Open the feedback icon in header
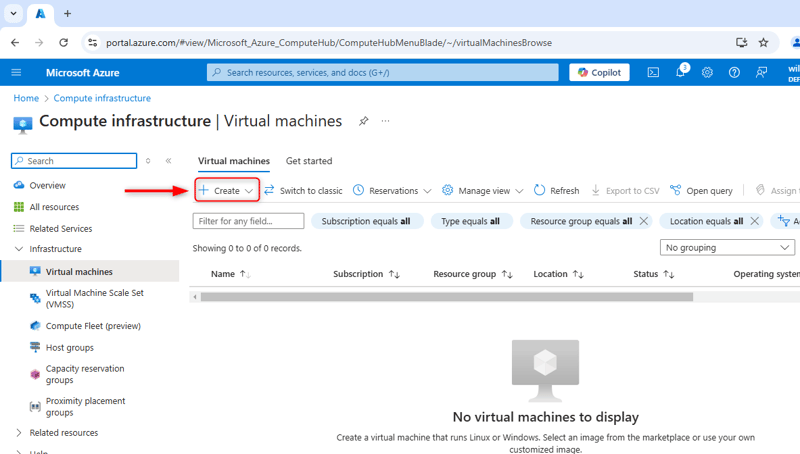The width and height of the screenshot is (800, 454). click(x=761, y=72)
